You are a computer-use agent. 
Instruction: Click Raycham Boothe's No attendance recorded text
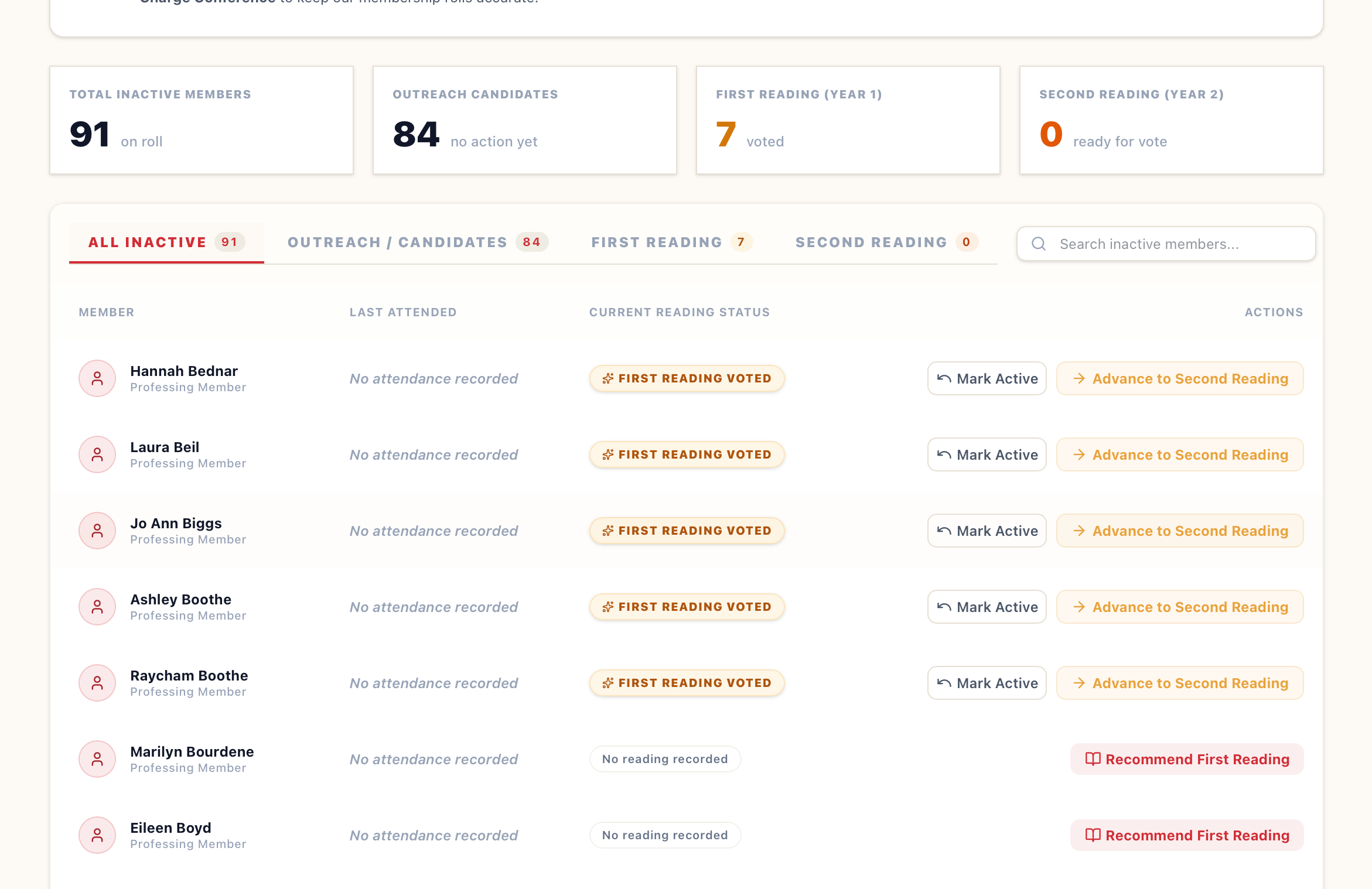tap(434, 683)
